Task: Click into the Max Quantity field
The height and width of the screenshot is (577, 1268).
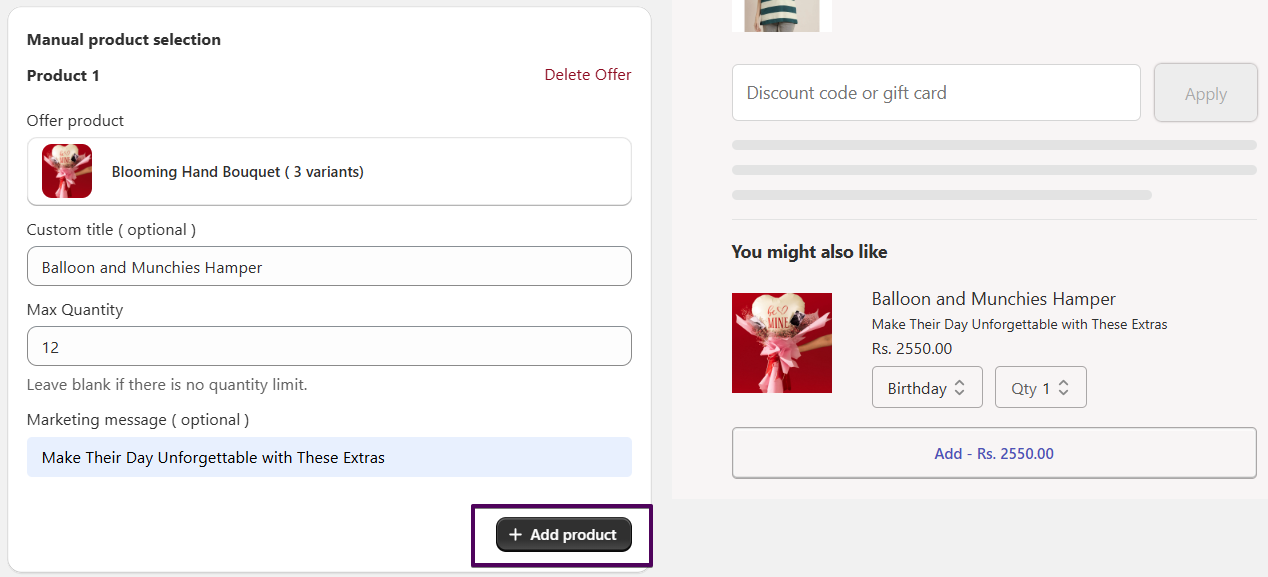Action: tap(329, 347)
